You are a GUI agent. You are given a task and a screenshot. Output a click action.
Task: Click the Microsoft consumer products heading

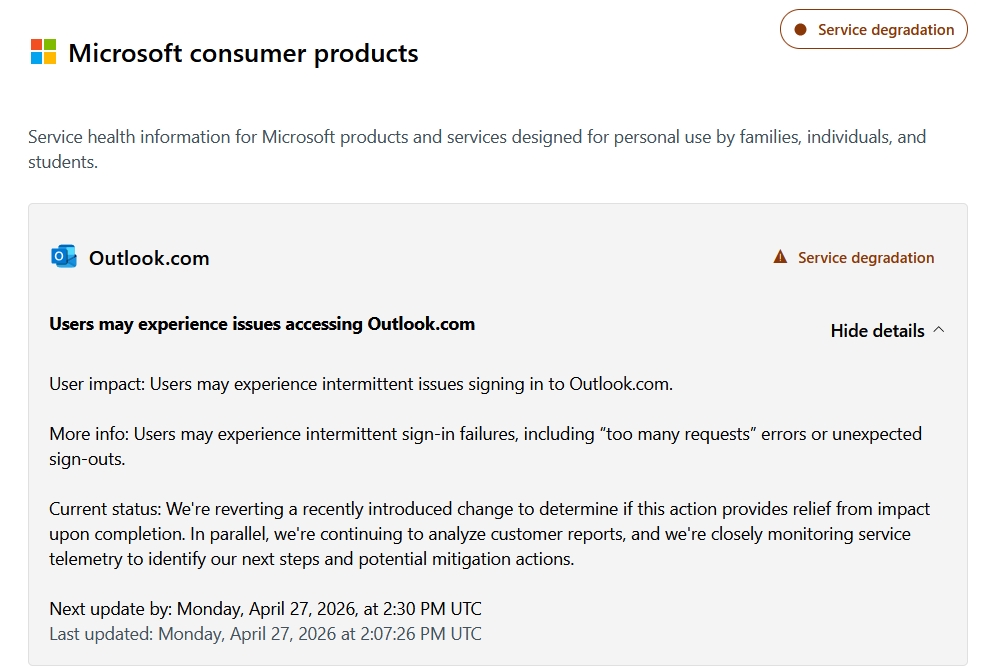(x=243, y=53)
